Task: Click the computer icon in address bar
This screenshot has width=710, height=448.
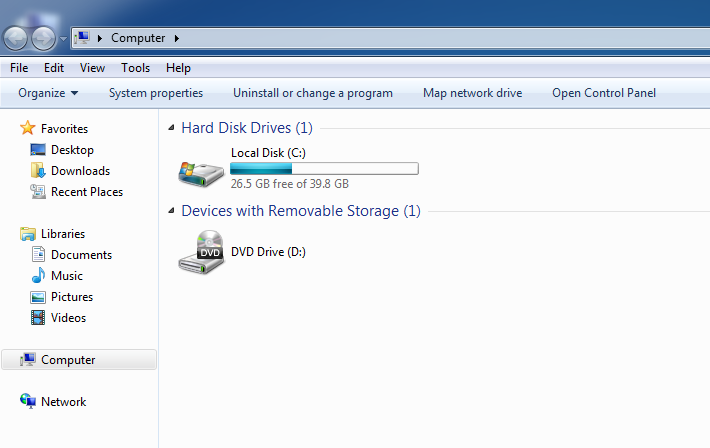Action: tap(82, 38)
